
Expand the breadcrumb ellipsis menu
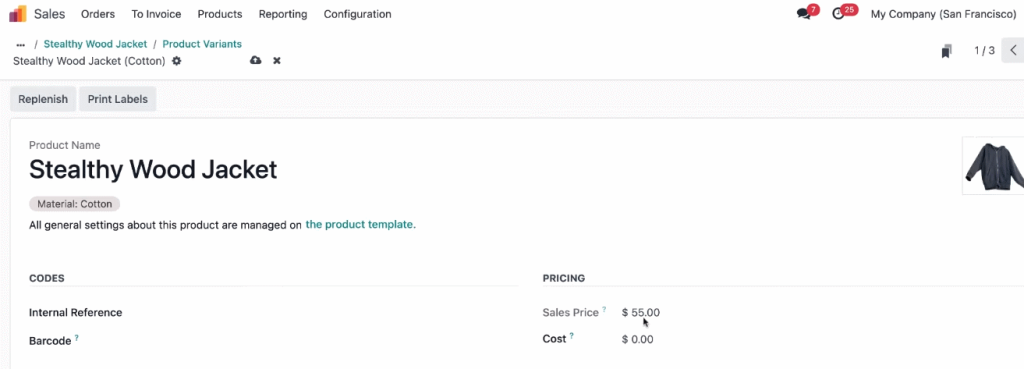pos(20,44)
